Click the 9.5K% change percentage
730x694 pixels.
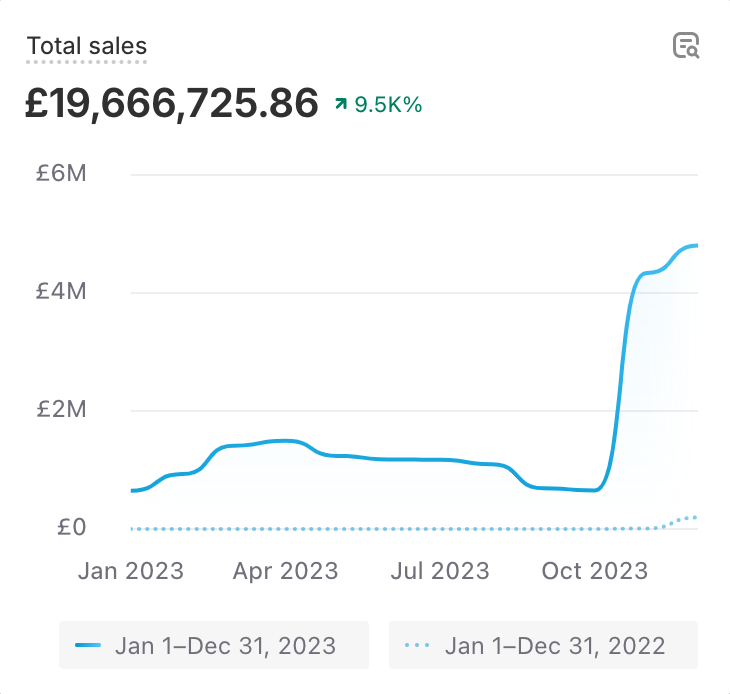point(388,104)
